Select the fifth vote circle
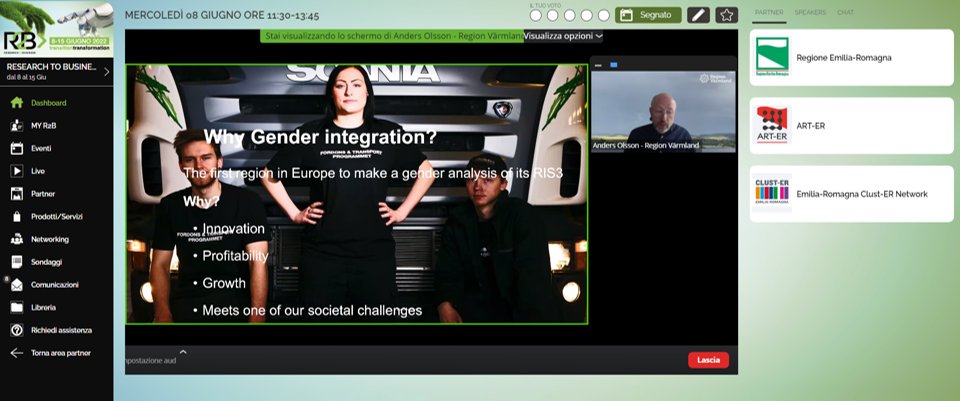 point(604,15)
